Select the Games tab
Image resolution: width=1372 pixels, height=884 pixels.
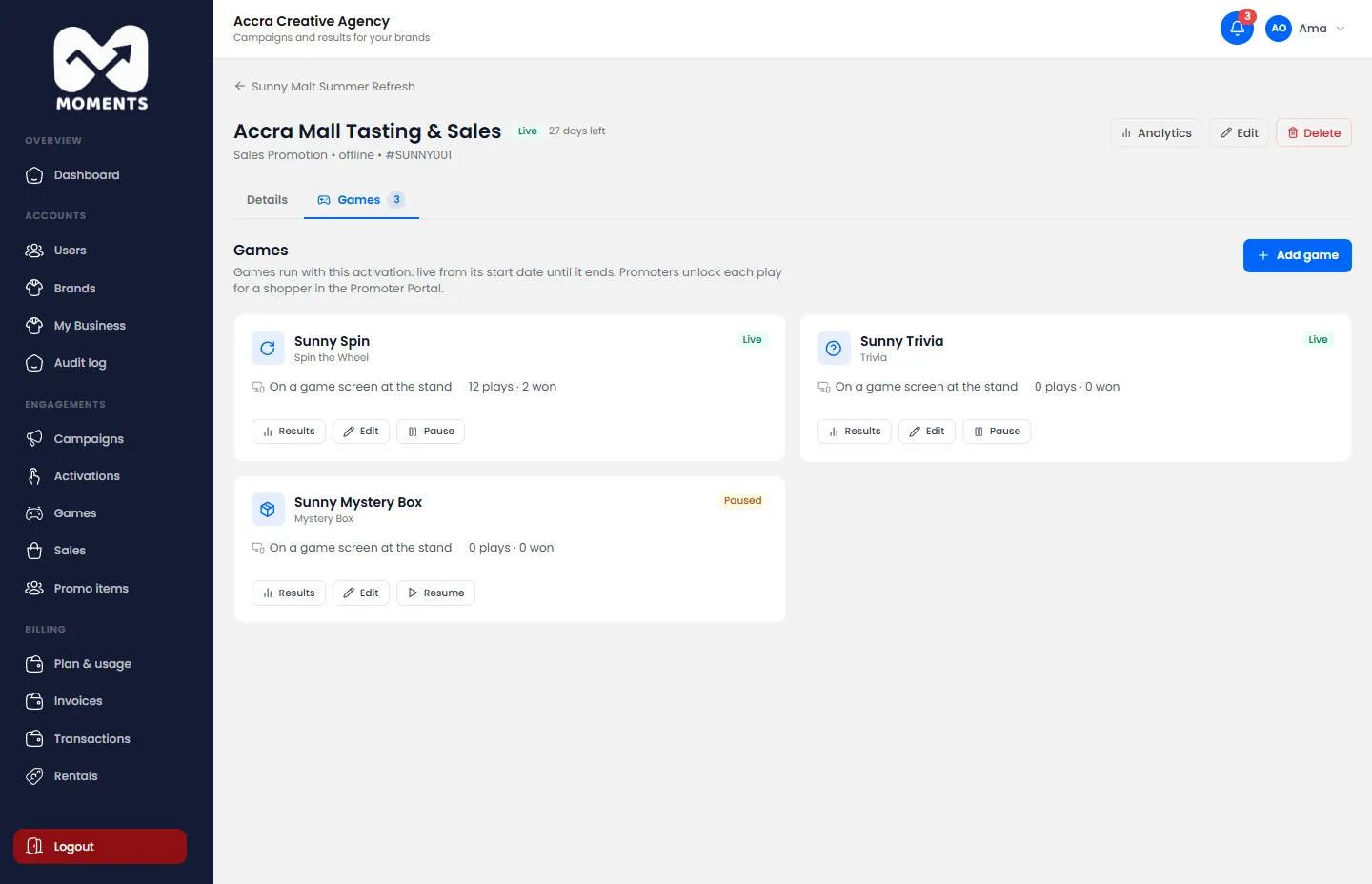pos(361,200)
